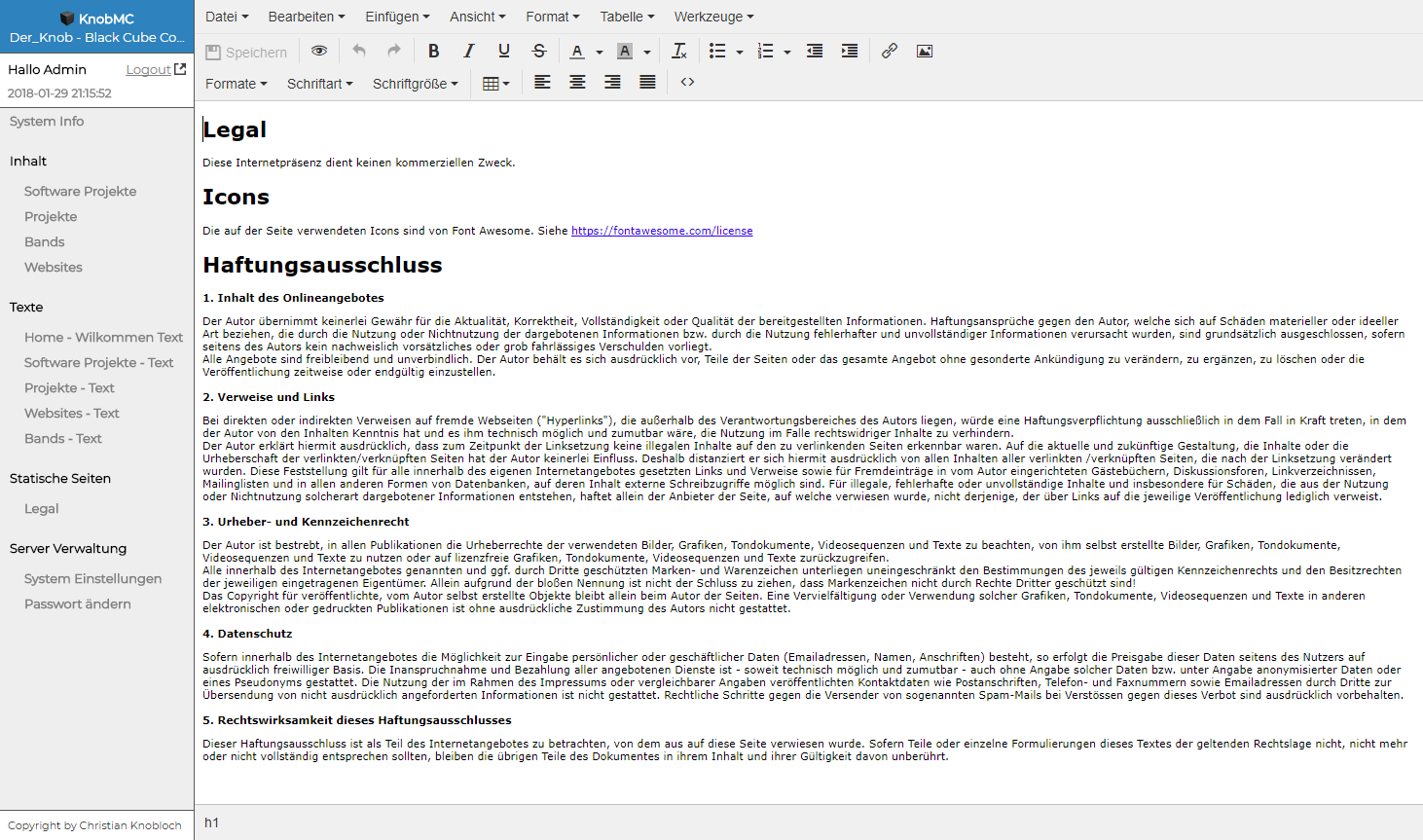Open the Ansicht menu
This screenshot has height=840, width=1423.
pyautogui.click(x=478, y=17)
